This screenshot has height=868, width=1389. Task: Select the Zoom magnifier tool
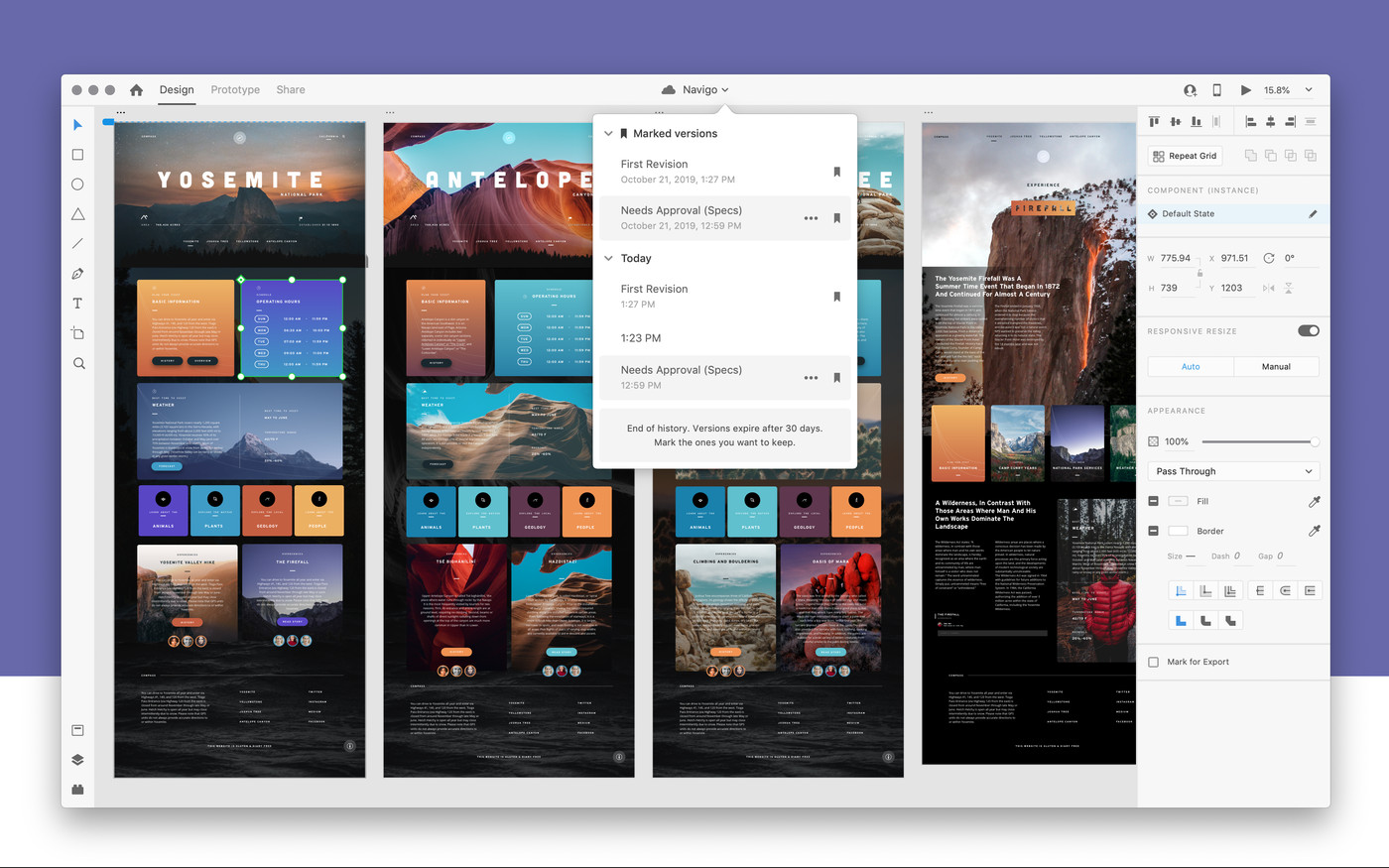[x=78, y=363]
